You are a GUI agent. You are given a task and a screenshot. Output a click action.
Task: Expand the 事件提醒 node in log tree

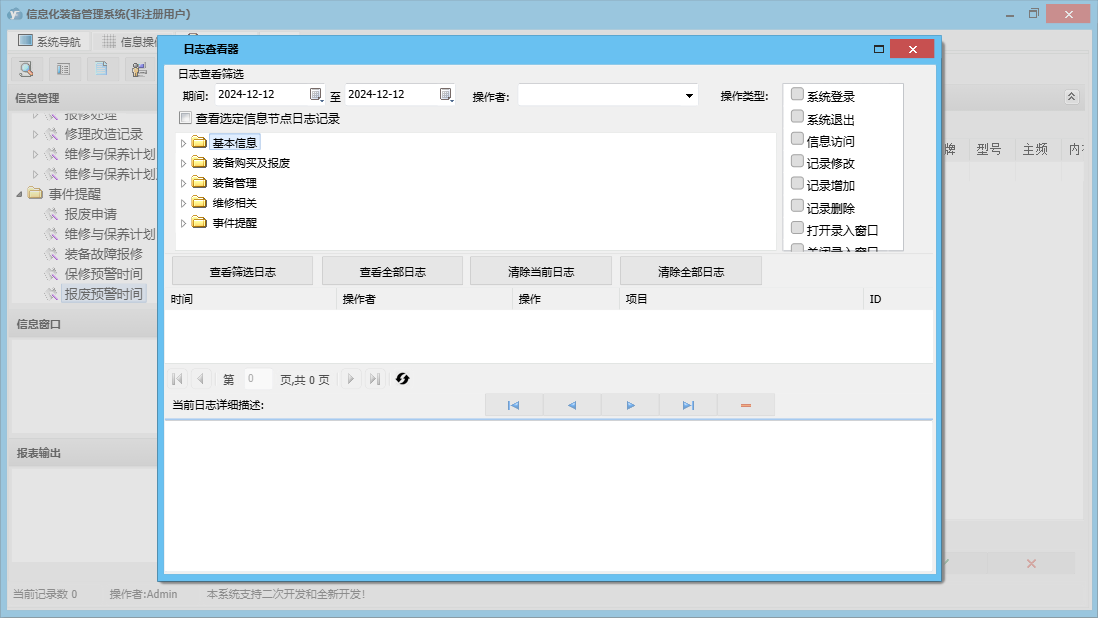point(183,223)
